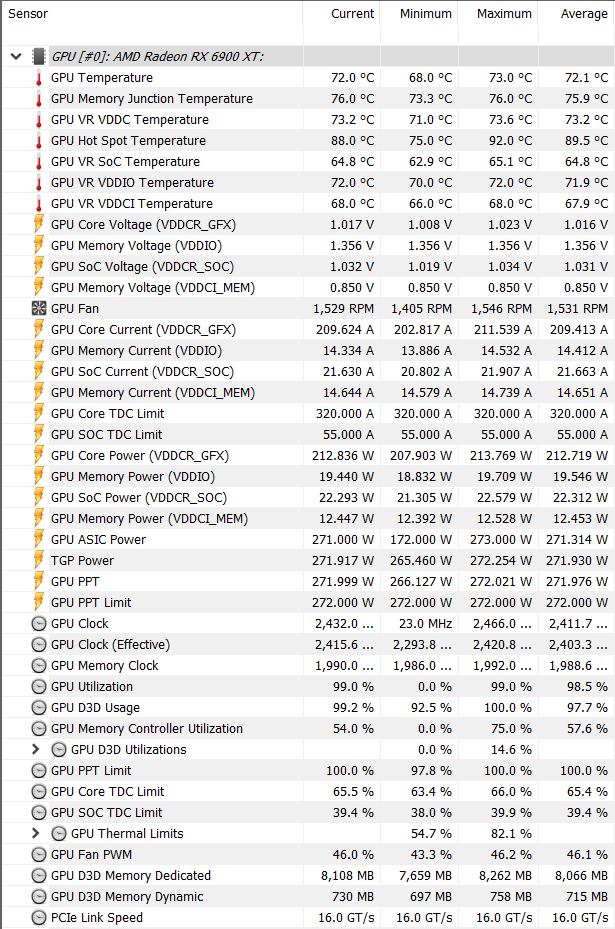
Task: Select the GPU PPT Limit 272.000 W row label
Action: tap(91, 603)
